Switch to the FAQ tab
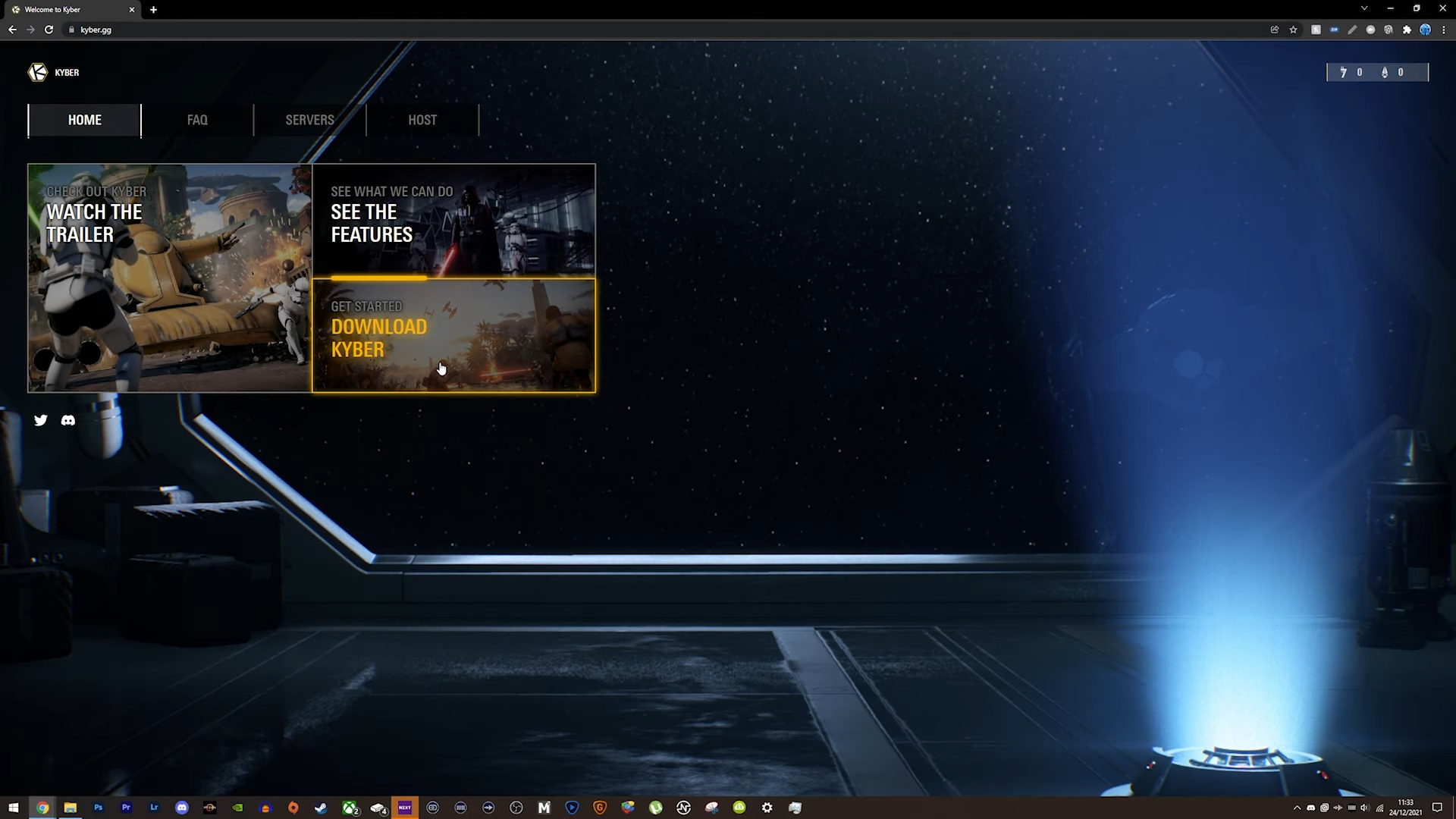 coord(197,120)
